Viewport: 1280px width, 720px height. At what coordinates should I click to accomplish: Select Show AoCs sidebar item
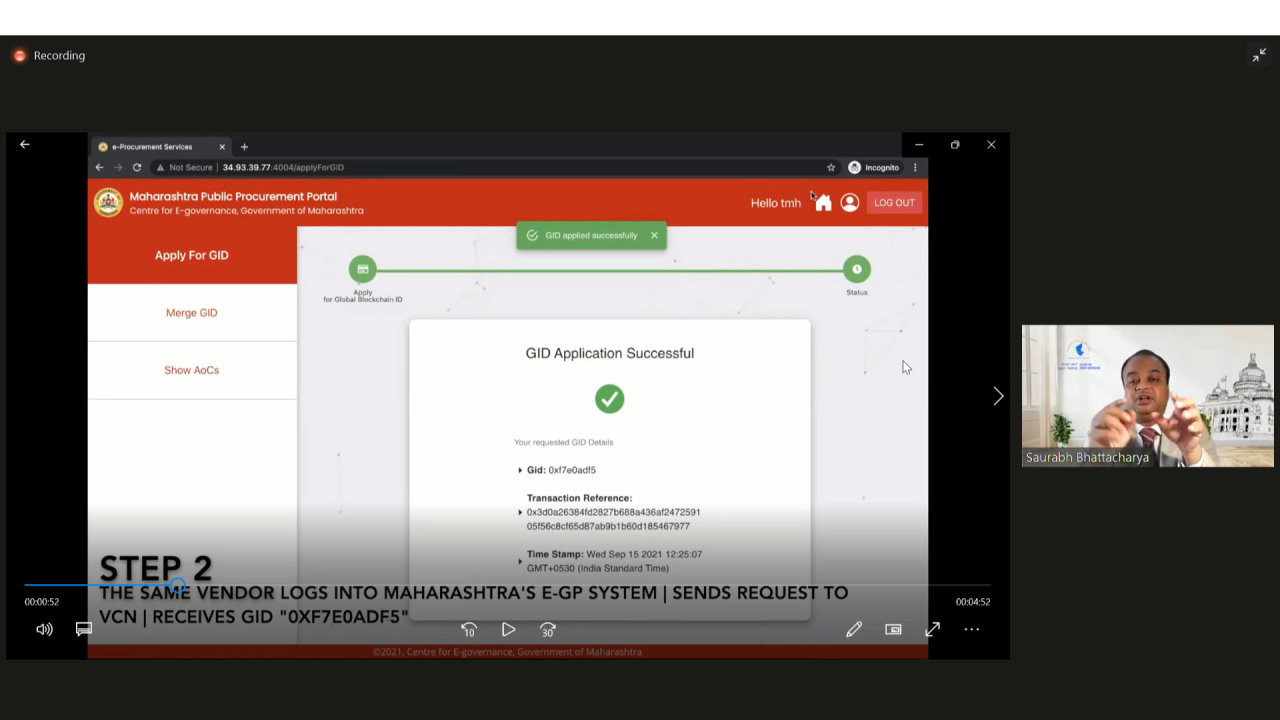tap(192, 370)
